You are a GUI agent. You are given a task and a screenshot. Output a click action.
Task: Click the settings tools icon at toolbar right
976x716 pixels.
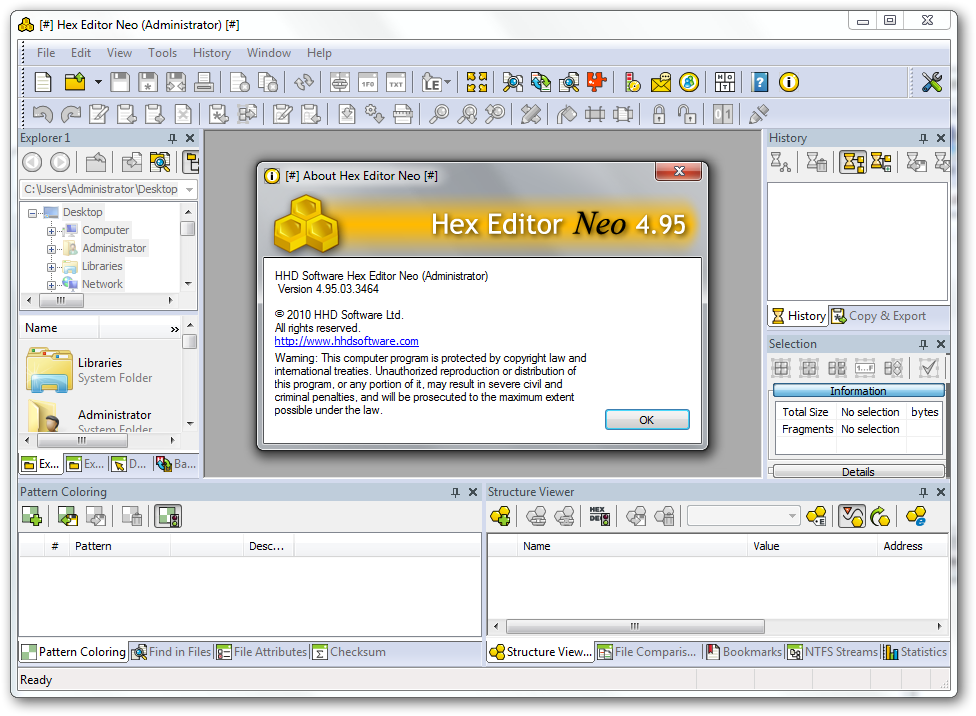point(931,82)
